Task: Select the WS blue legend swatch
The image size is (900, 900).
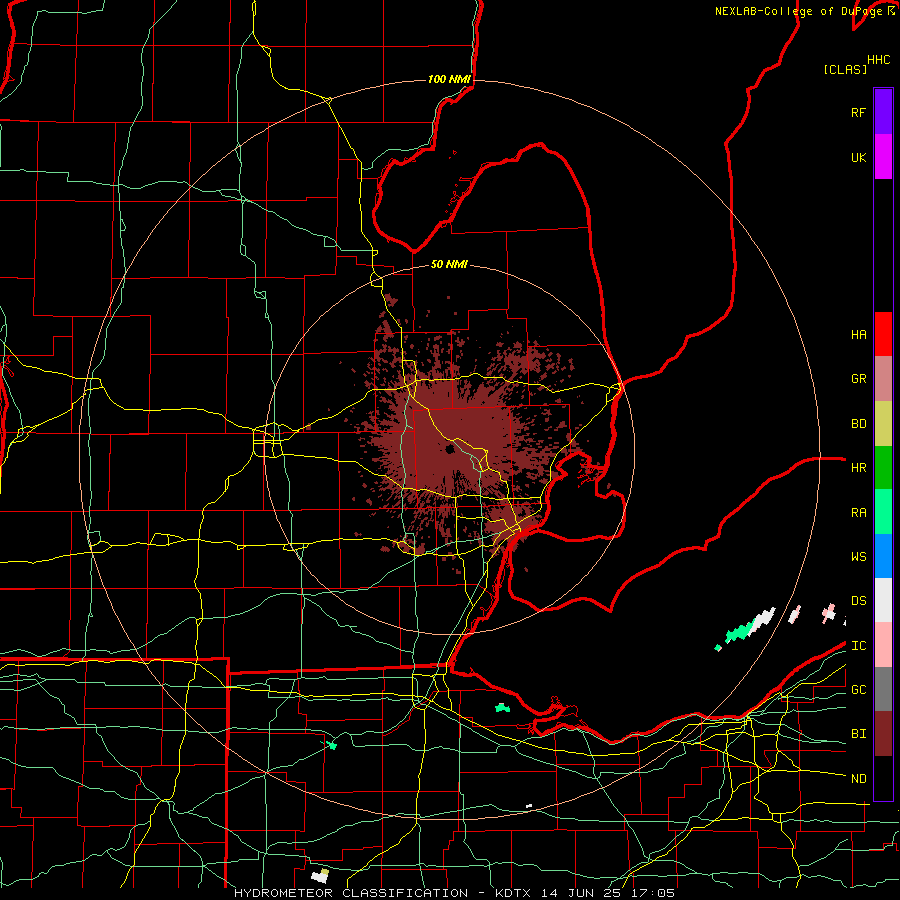Action: (883, 556)
